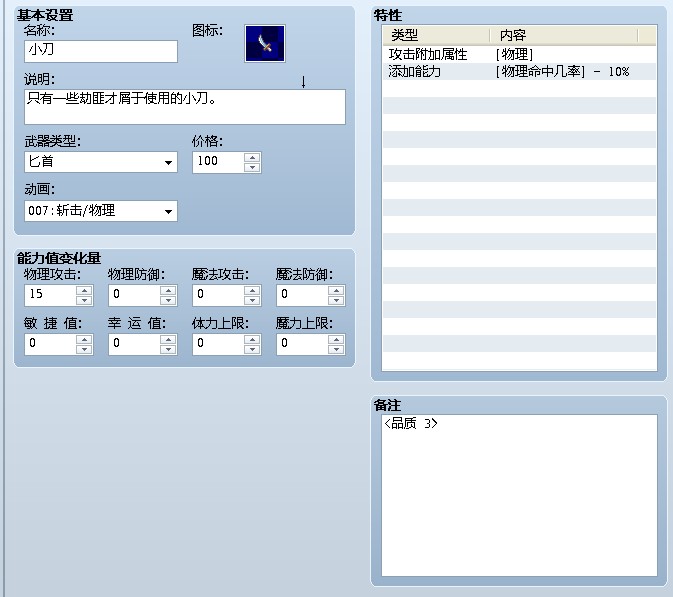Image resolution: width=673 pixels, height=597 pixels.
Task: Increase 物理攻击 with the up arrow
Action: point(84,291)
